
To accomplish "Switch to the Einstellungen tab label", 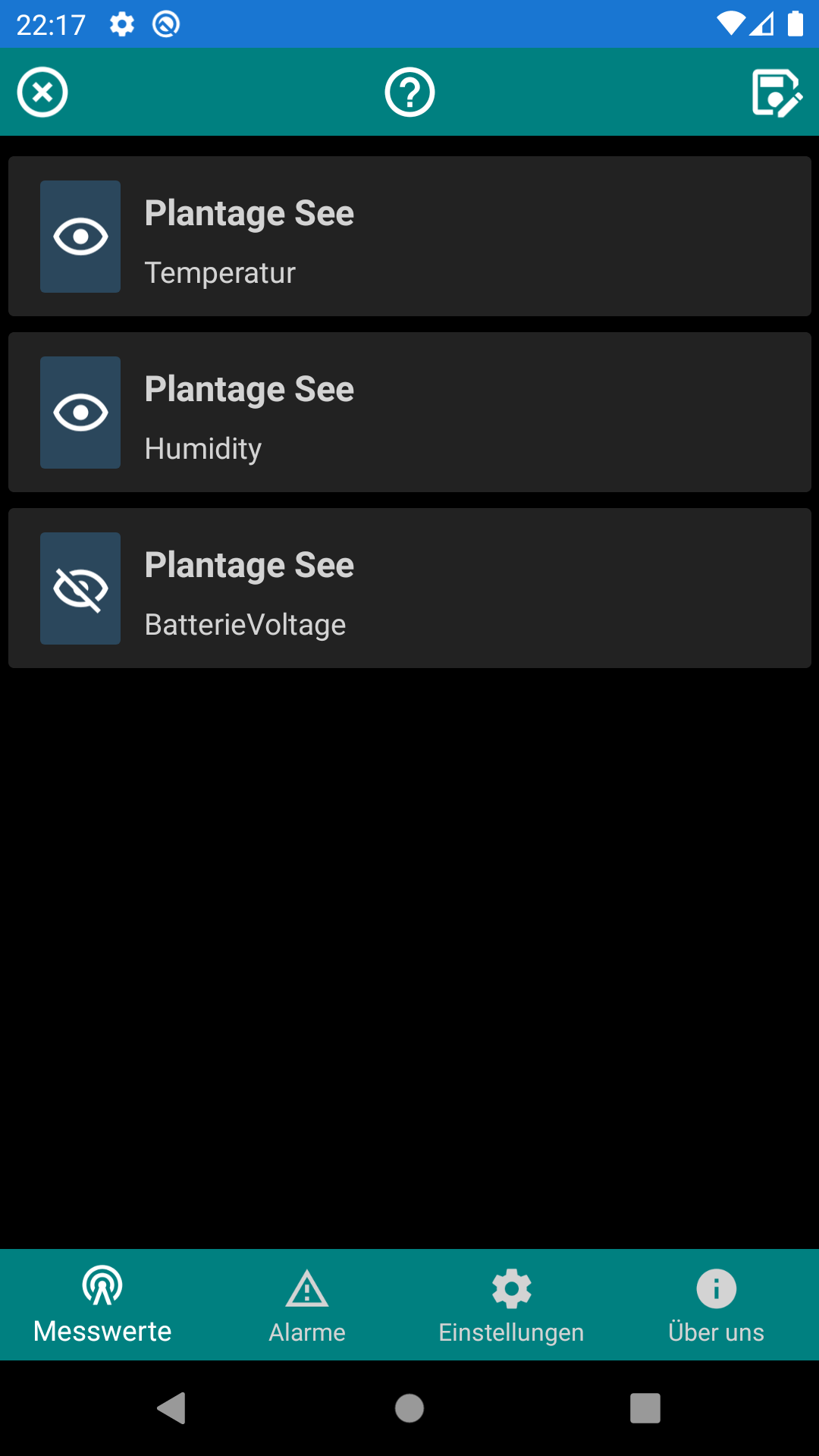I will (x=512, y=1332).
